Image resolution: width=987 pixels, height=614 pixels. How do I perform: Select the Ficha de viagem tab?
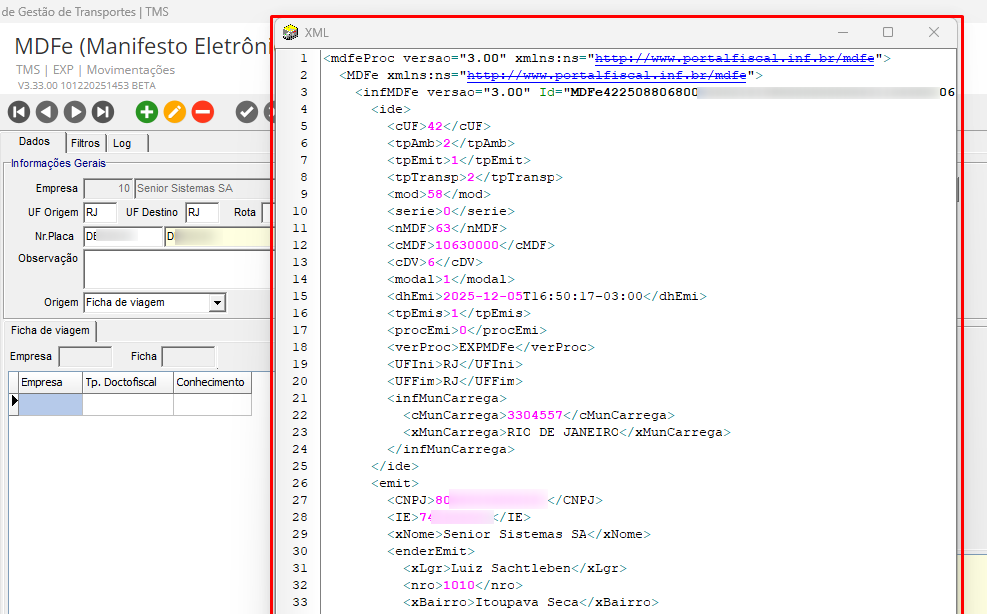[x=50, y=331]
